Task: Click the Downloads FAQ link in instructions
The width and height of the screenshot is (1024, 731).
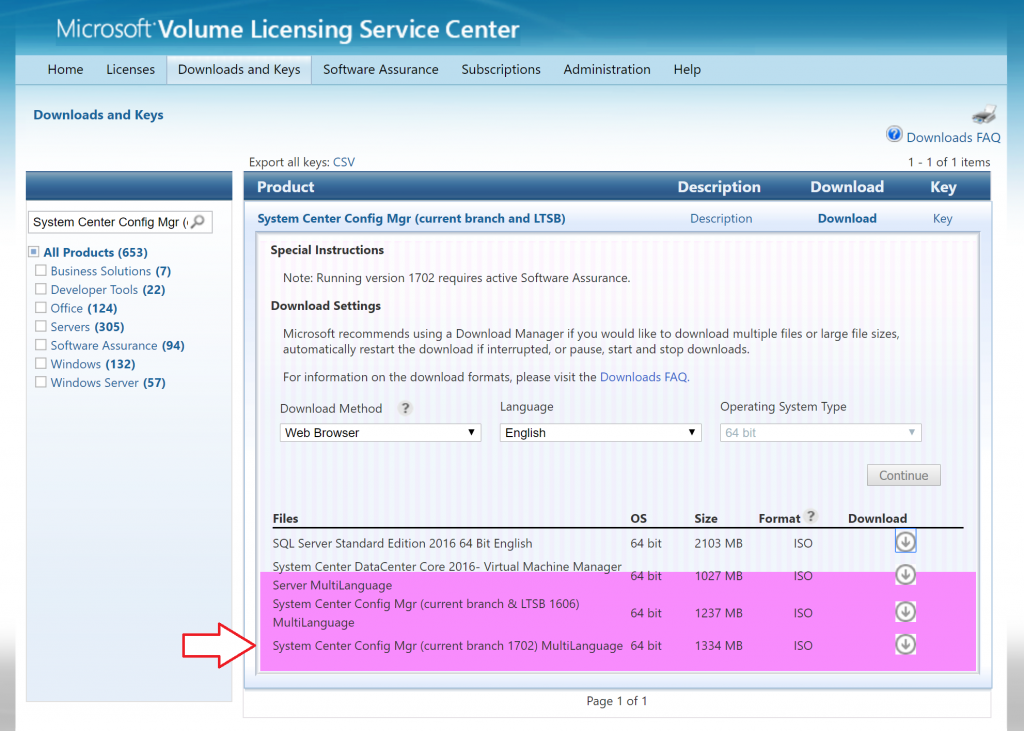Action: tap(643, 377)
